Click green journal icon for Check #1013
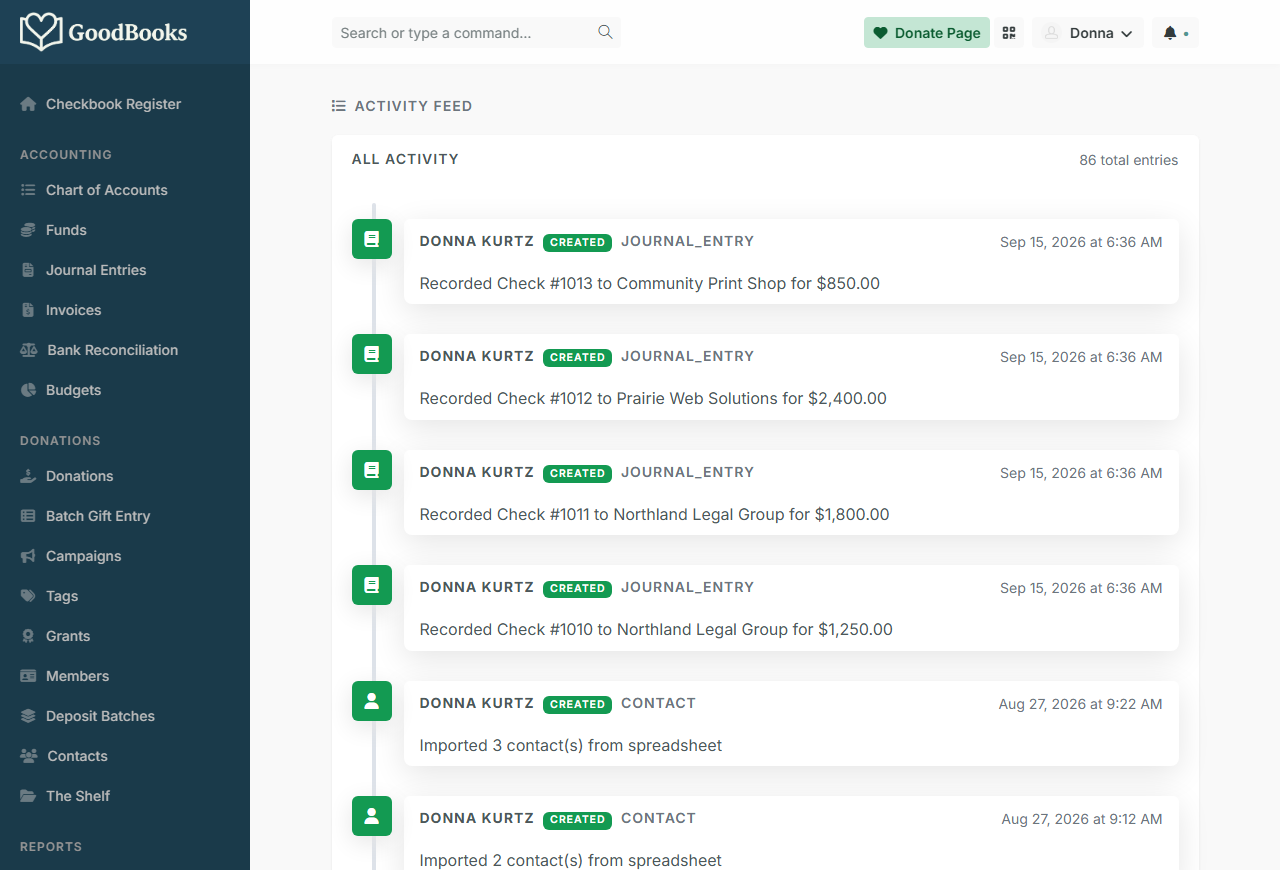Viewport: 1280px width, 870px height. (372, 239)
